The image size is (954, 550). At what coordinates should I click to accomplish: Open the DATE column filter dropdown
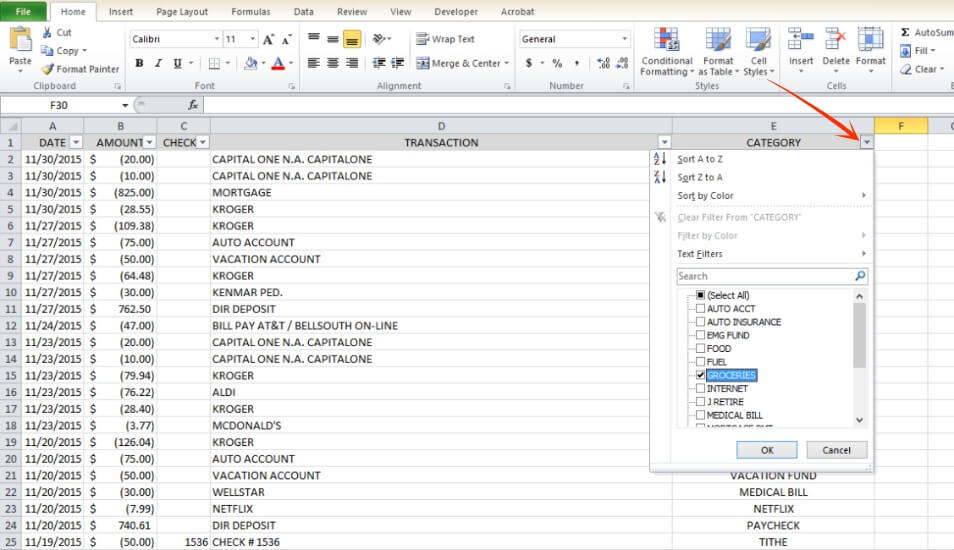pos(76,142)
